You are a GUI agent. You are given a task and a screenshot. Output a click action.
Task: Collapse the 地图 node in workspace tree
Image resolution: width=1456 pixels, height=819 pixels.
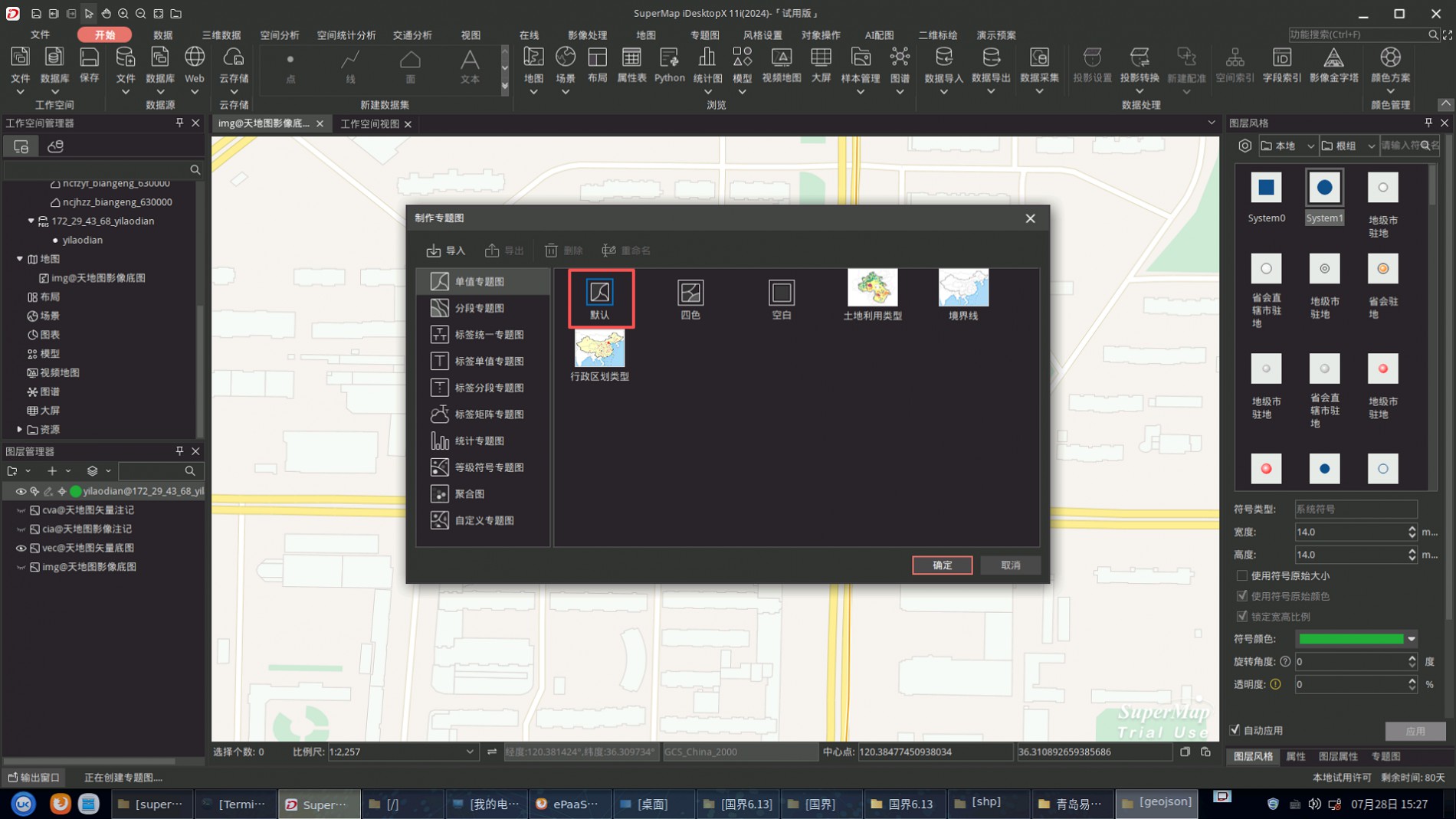coord(20,259)
